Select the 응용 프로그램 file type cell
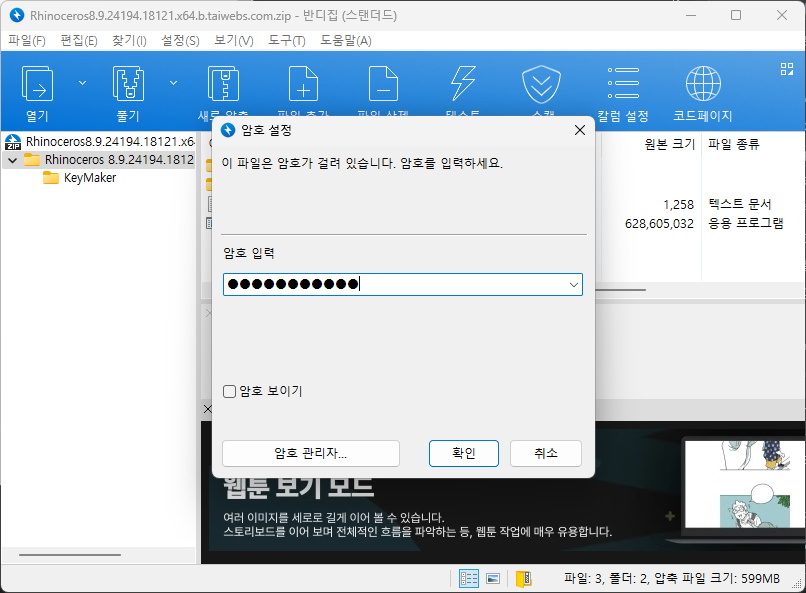Viewport: 806px width, 593px height. coord(746,224)
